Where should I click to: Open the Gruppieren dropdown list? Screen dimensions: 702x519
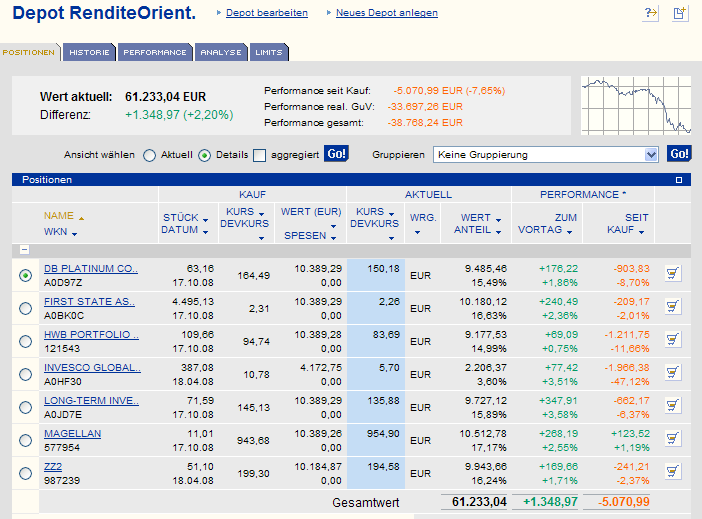coord(651,154)
